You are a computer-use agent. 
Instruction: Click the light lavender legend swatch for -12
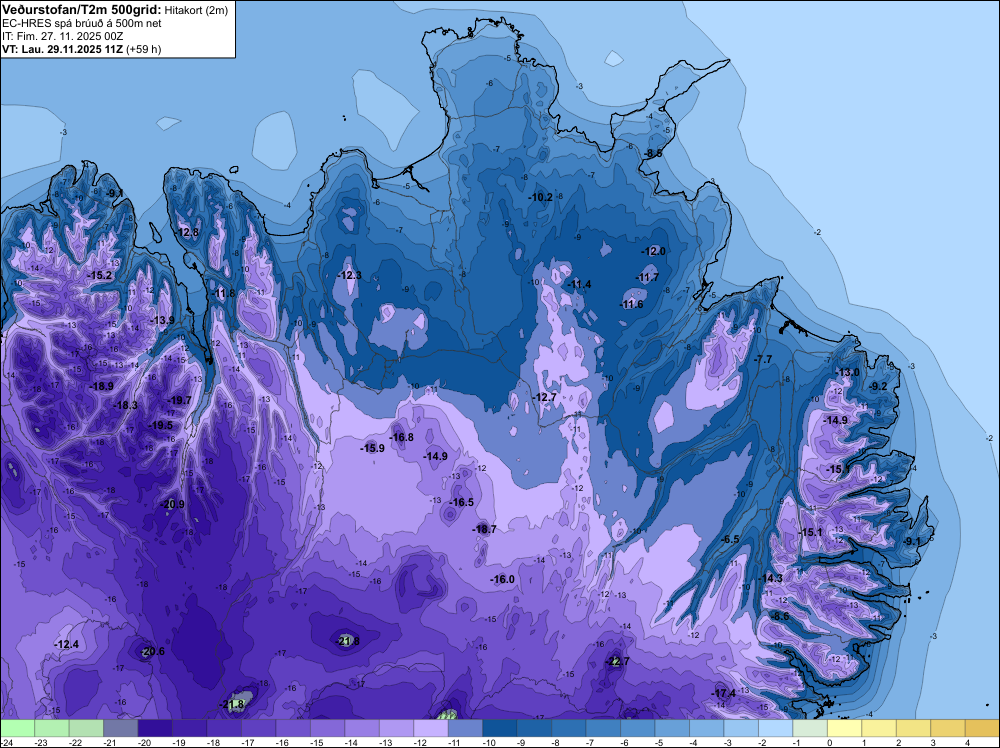pyautogui.click(x=430, y=728)
